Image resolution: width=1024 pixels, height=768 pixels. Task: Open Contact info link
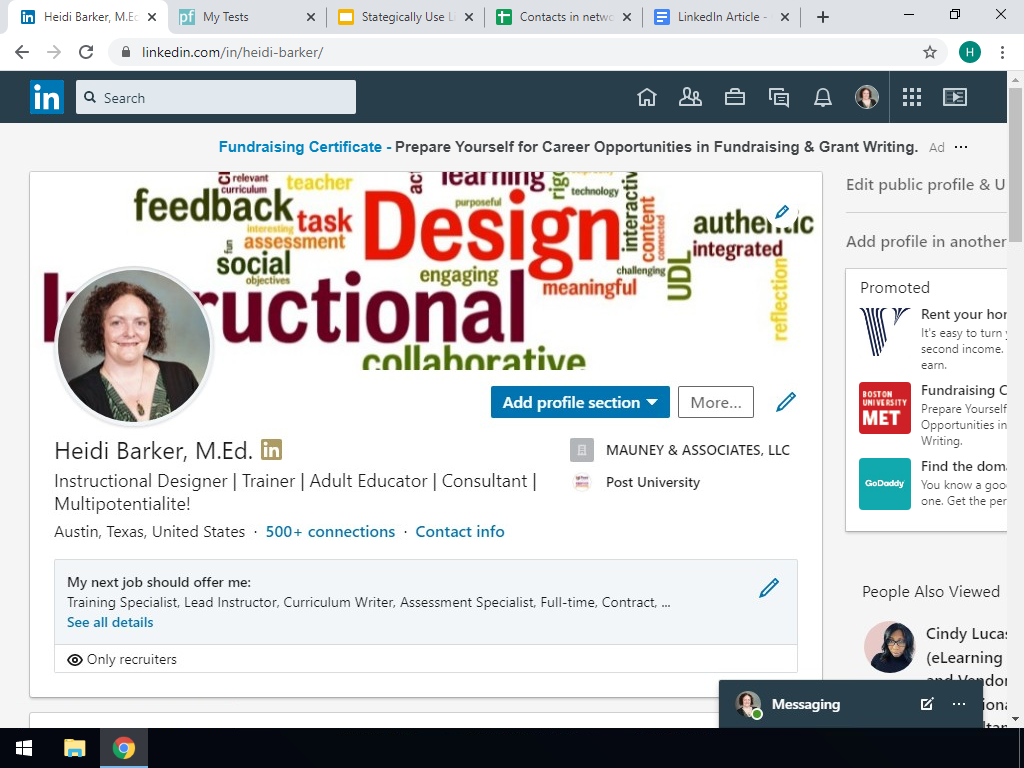pos(460,532)
